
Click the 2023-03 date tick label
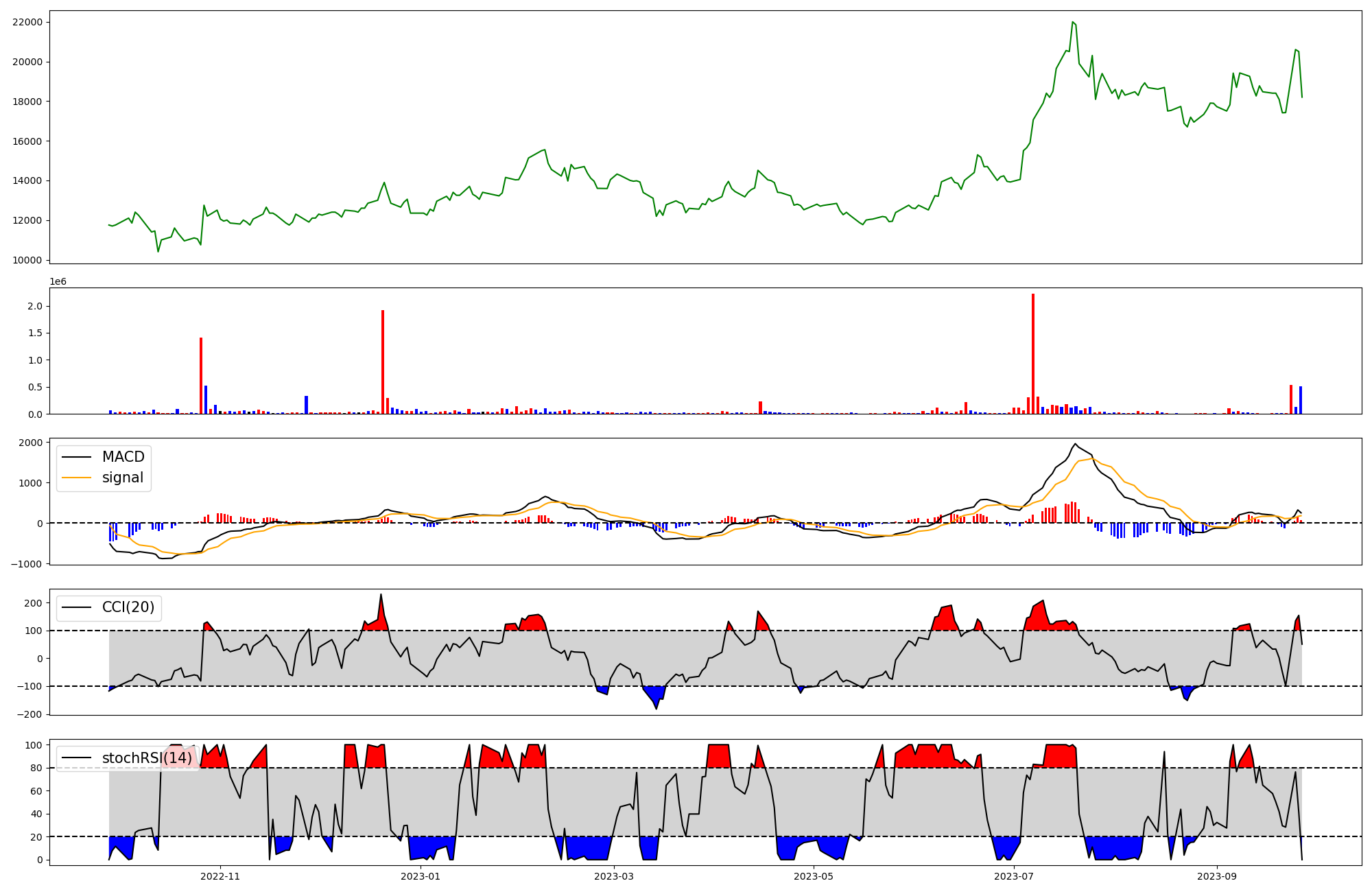click(x=613, y=876)
